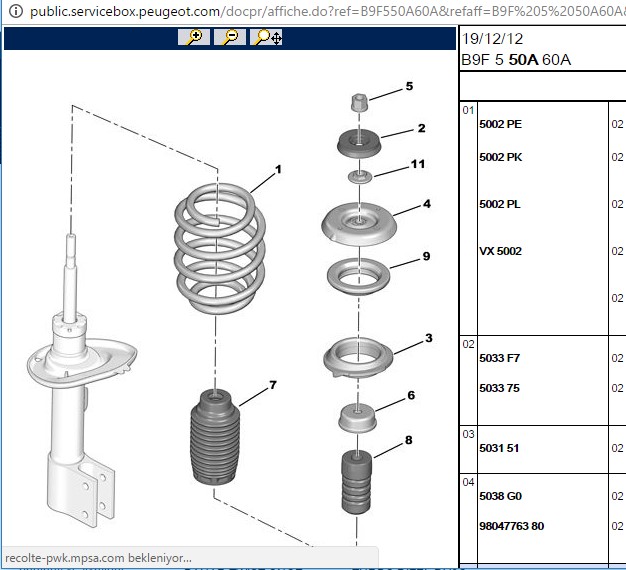Screen dimensions: 626x570
Task: Click row index 02 in parts table
Action: pos(468,344)
